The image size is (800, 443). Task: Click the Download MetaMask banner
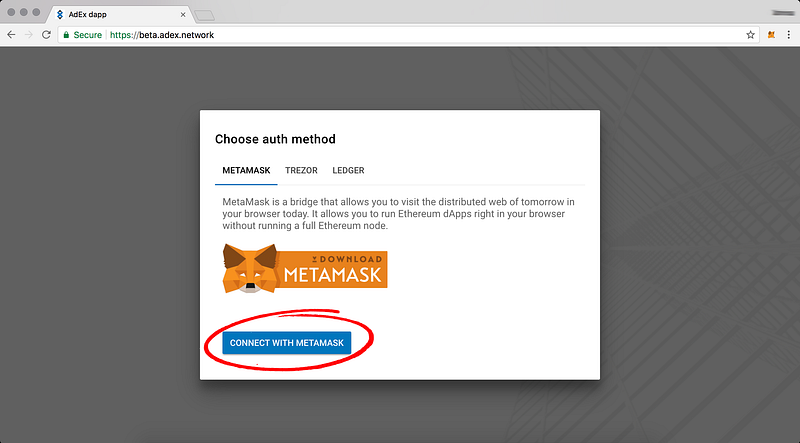point(305,269)
